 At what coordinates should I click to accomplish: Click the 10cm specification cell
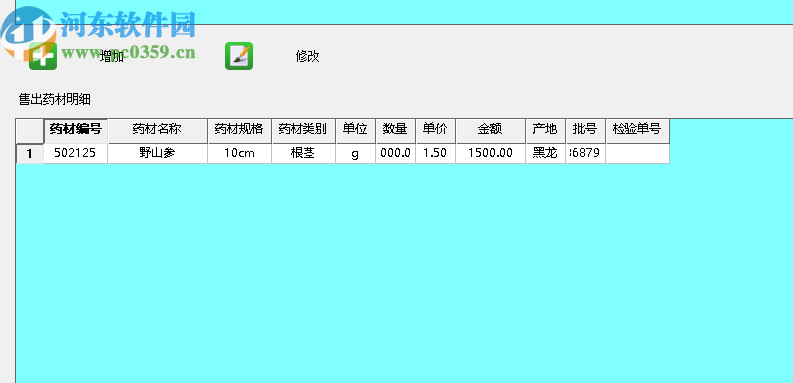(x=239, y=154)
